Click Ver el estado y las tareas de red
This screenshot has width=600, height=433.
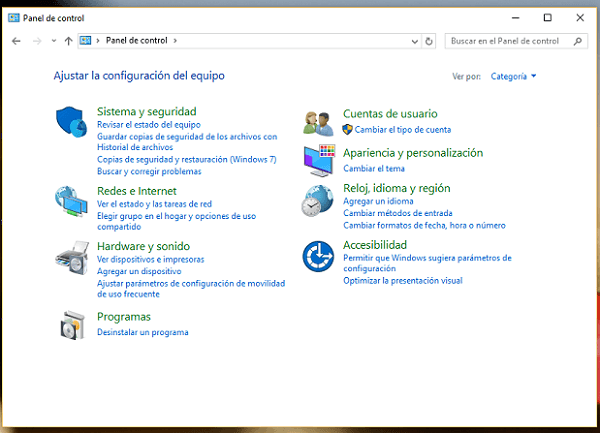[154, 204]
